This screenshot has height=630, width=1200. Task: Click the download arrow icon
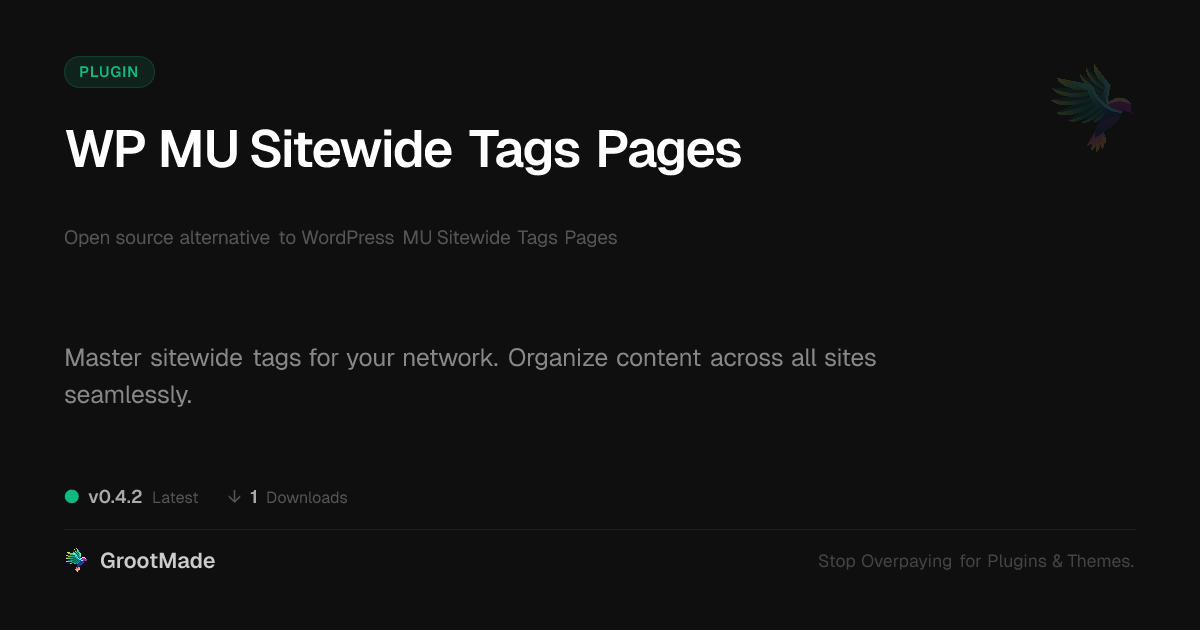[234, 497]
